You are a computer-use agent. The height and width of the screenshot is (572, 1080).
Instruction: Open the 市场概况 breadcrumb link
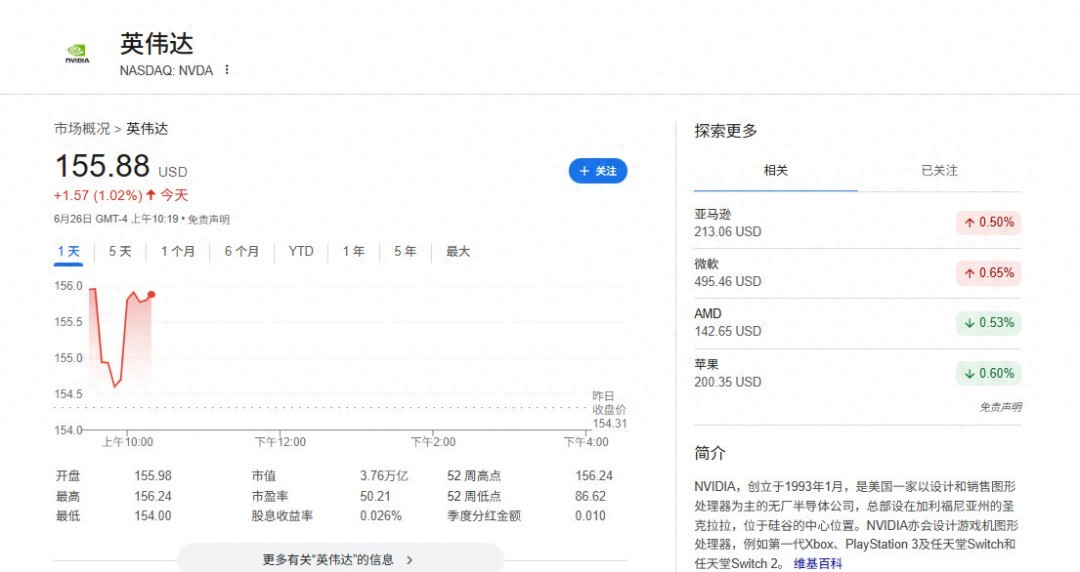[x=82, y=129]
